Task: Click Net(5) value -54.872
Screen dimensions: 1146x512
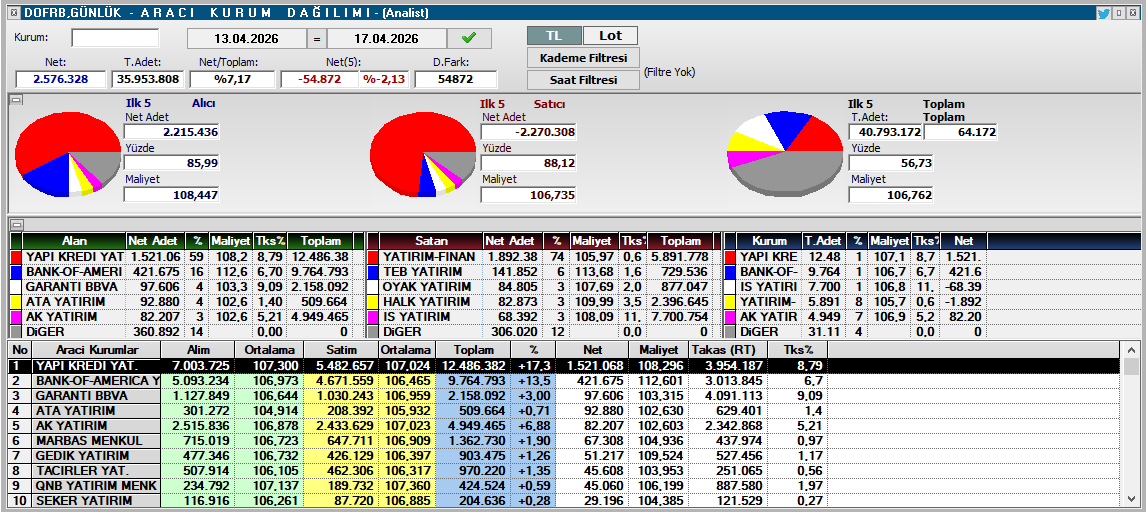Action: tap(320, 80)
